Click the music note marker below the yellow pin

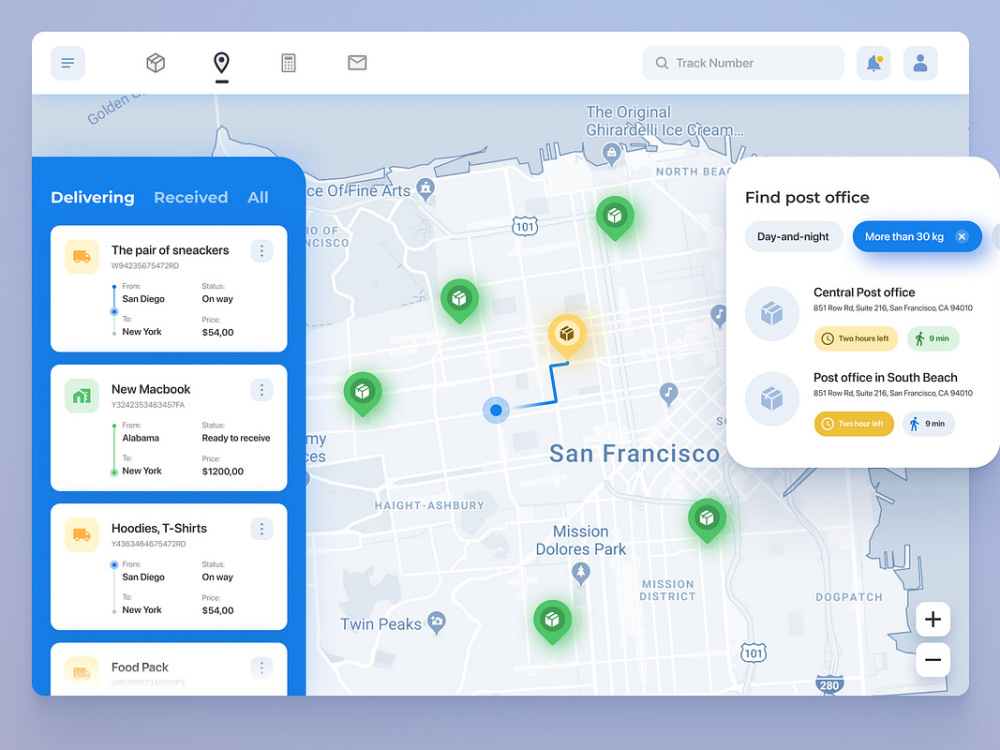click(x=668, y=393)
